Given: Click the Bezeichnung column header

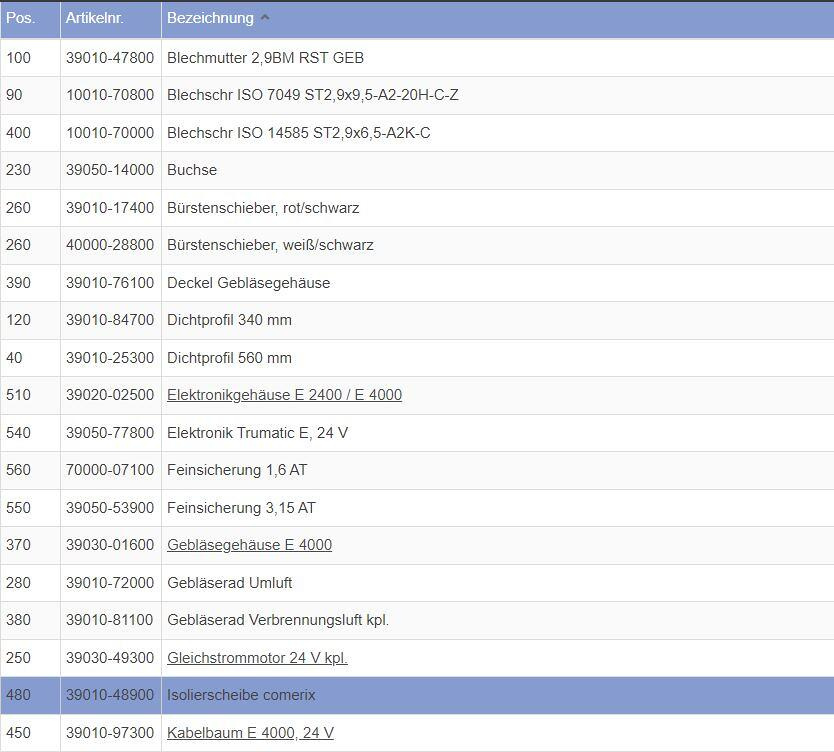Looking at the screenshot, I should click(210, 19).
